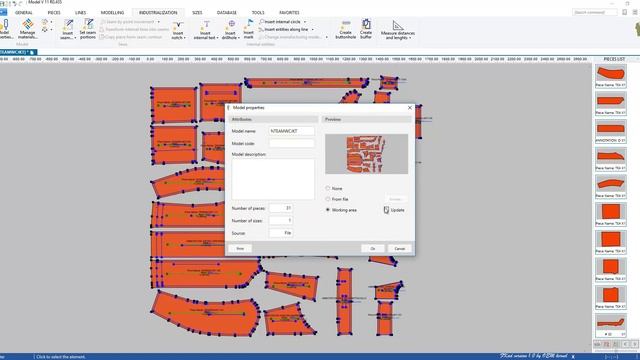Screen dimensions: 640x360
Task: Open the MODELLING ribbon tab
Action: click(112, 13)
